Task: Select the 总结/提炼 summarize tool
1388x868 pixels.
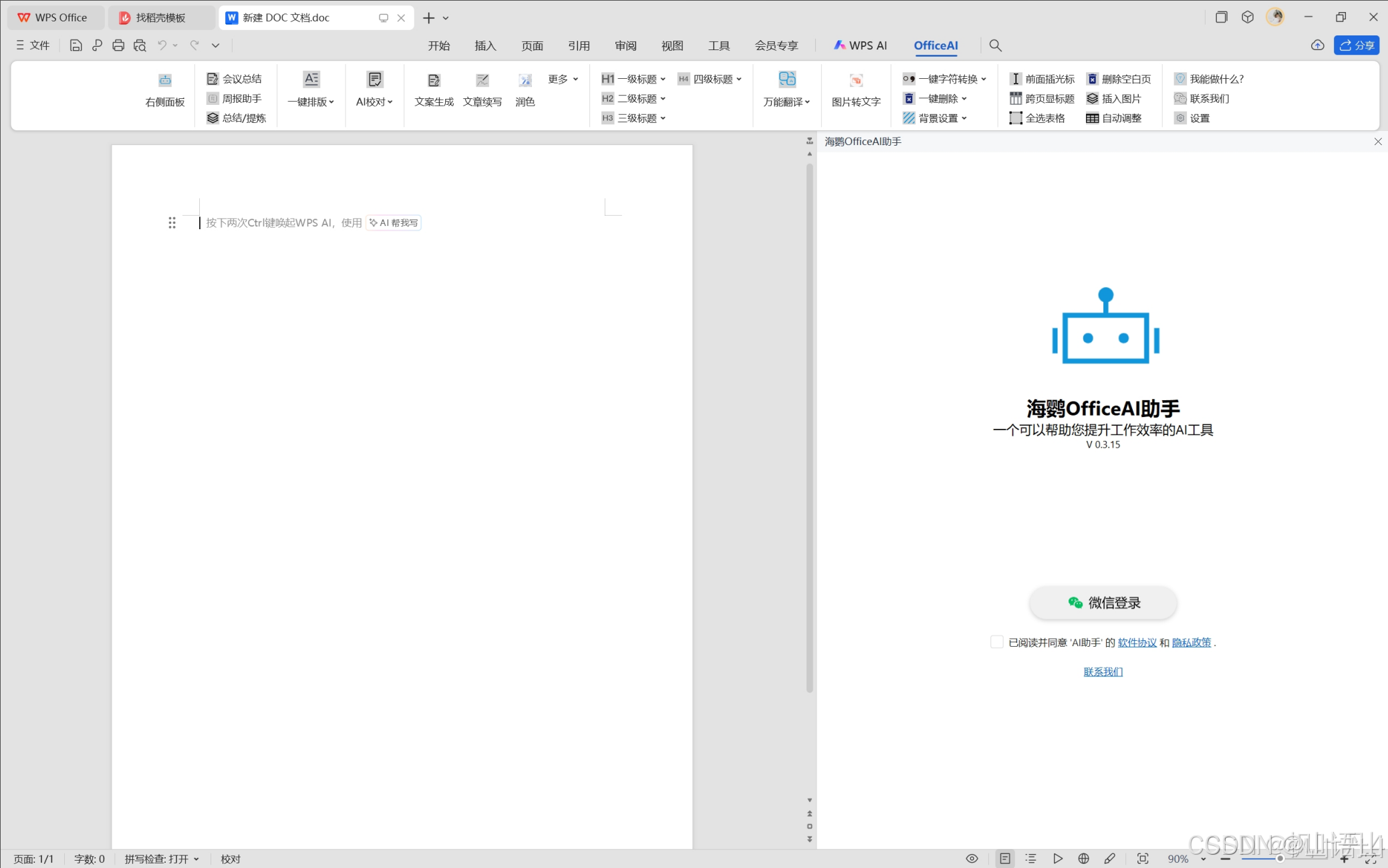Action: tap(237, 118)
